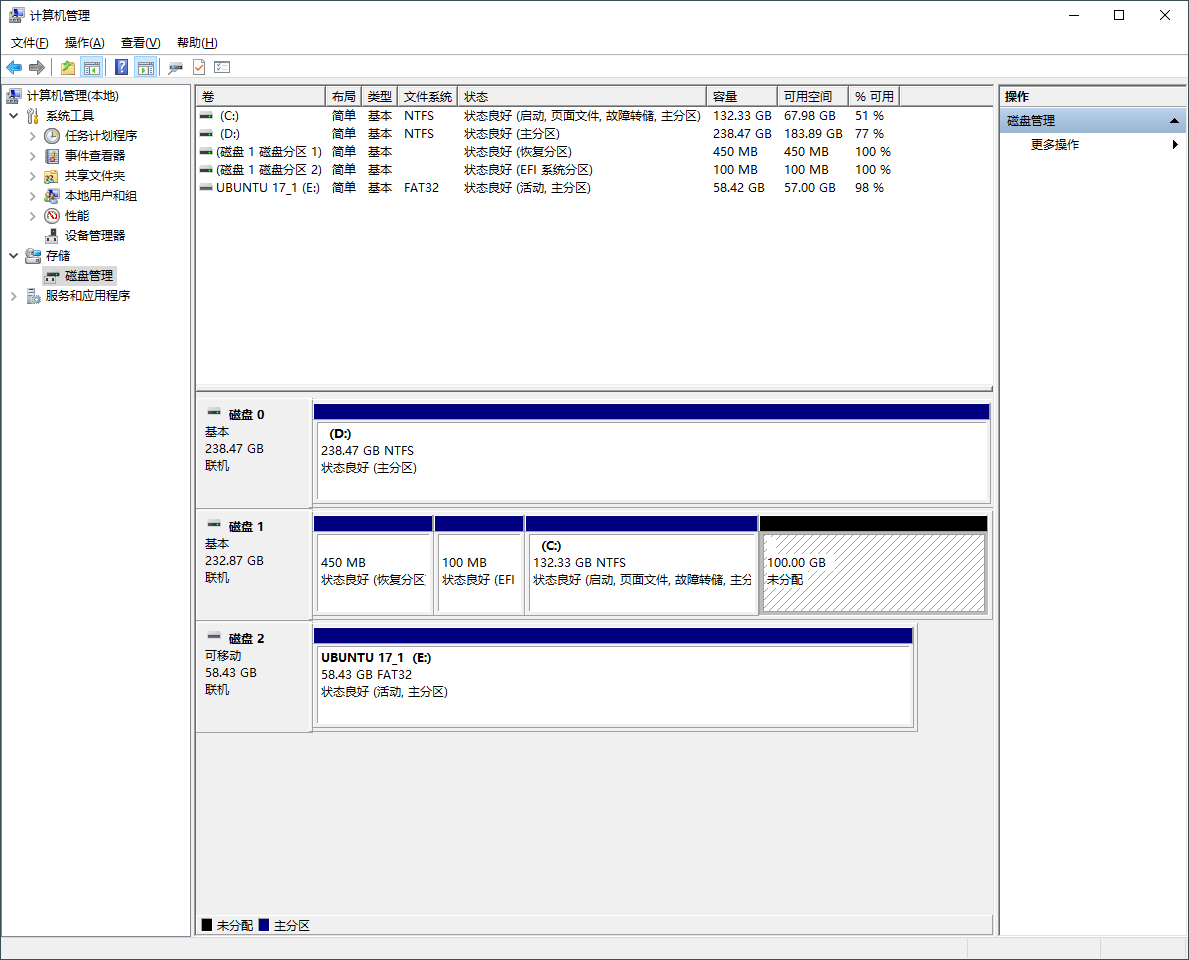Expand the 任务计划程序 node
This screenshot has height=960, width=1189.
click(32, 136)
